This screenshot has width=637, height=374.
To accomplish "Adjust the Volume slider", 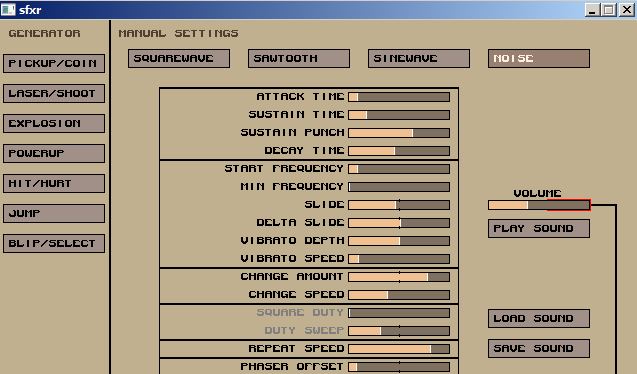I will [539, 205].
